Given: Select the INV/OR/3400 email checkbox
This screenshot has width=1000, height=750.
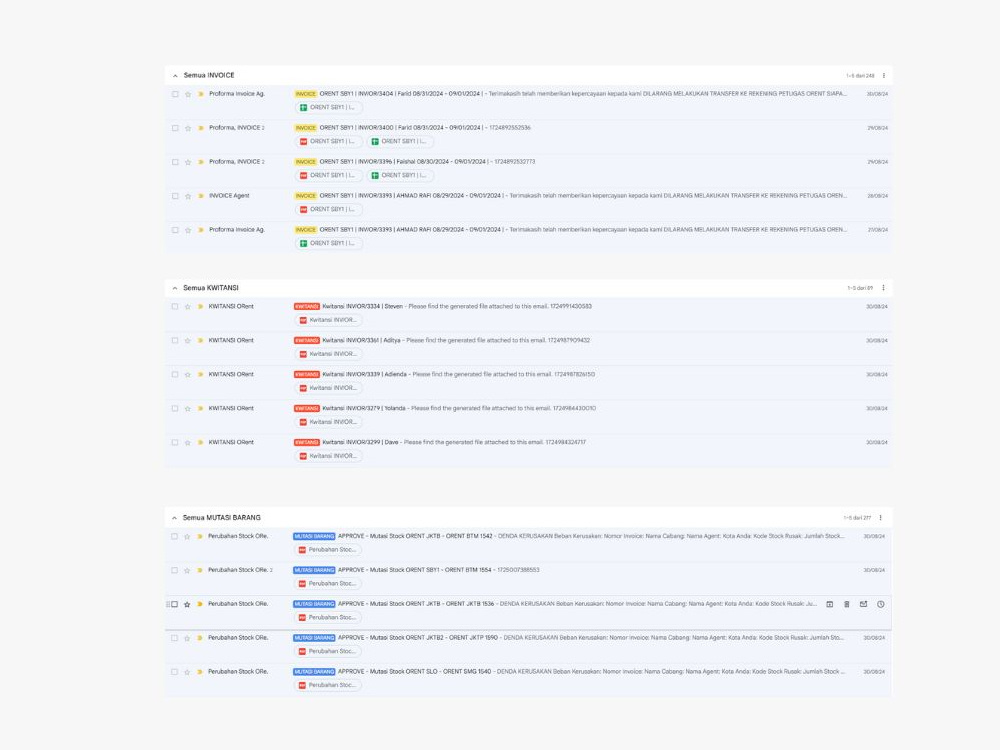Looking at the screenshot, I should pyautogui.click(x=175, y=128).
